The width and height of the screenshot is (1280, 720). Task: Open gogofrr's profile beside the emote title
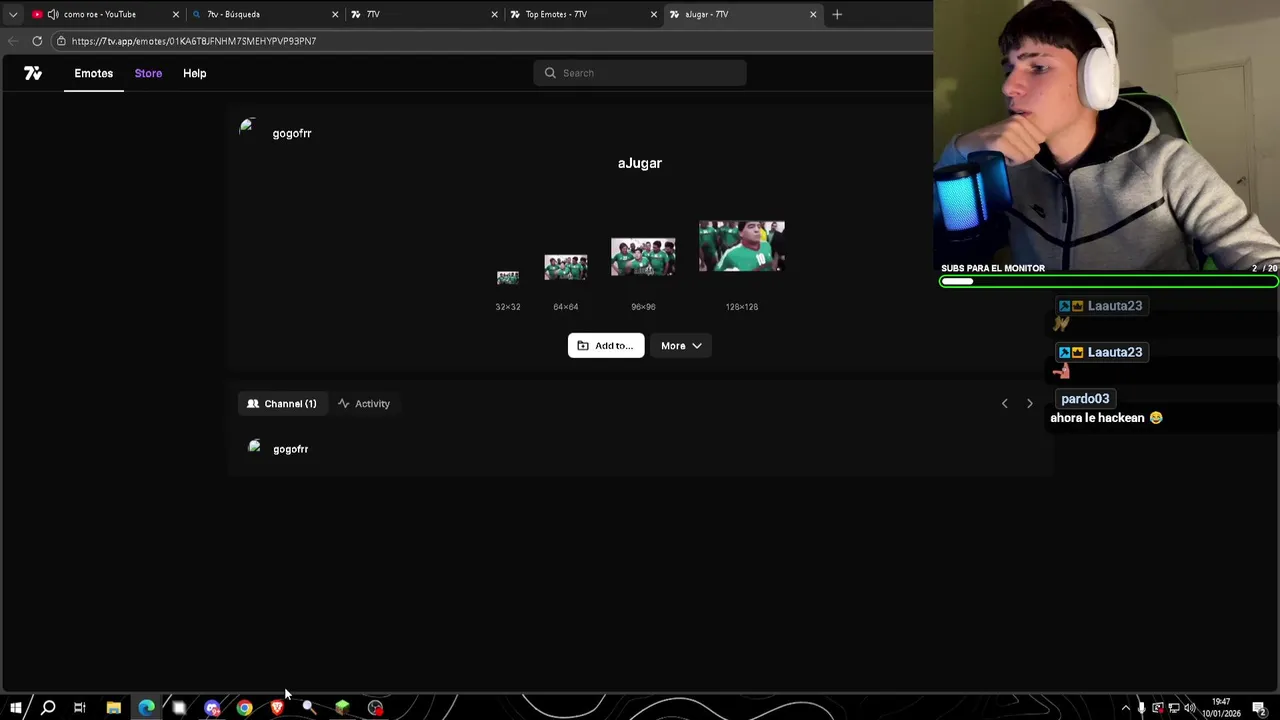(x=292, y=133)
